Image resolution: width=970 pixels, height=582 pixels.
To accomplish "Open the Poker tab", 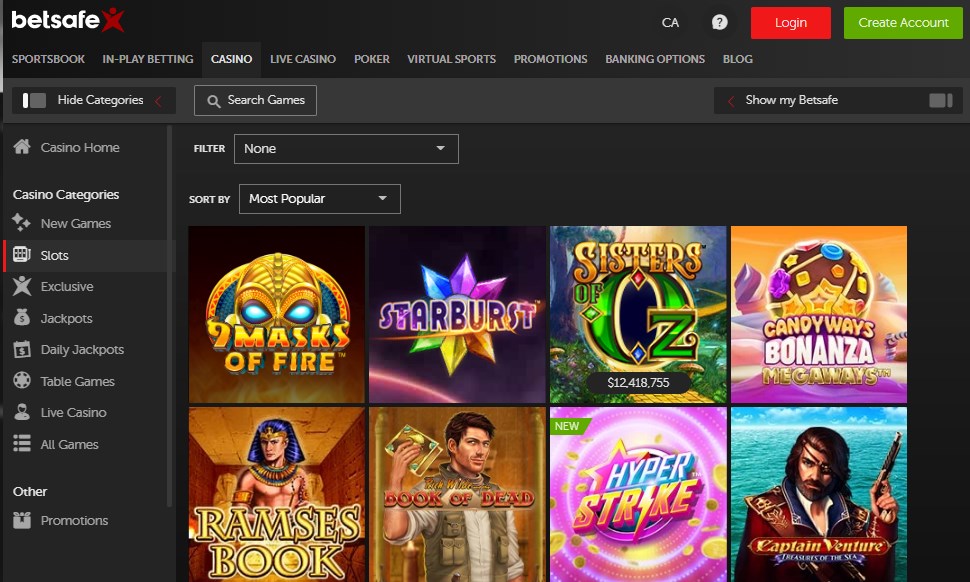I will pos(372,59).
